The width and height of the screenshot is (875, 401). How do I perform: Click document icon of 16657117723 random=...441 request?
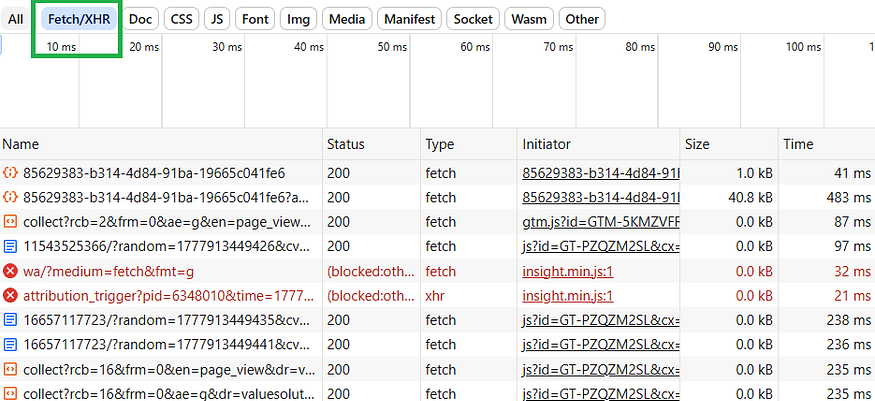point(10,345)
